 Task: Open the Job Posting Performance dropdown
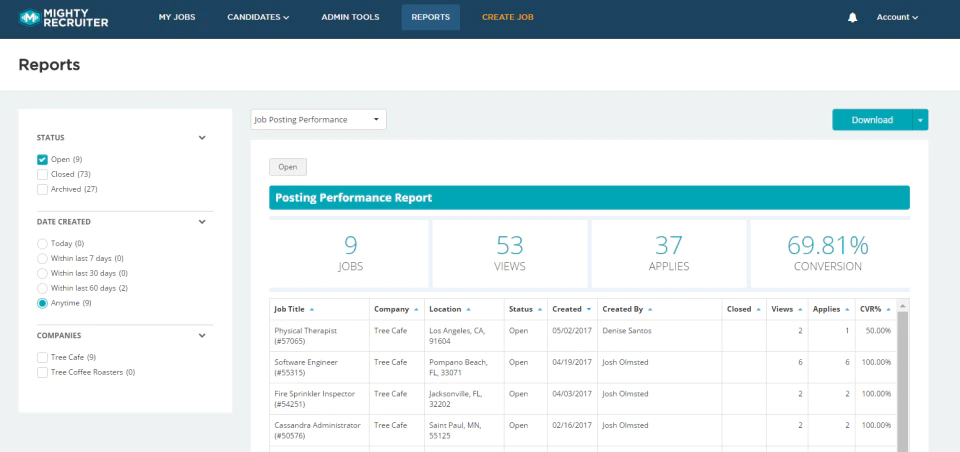pos(318,119)
